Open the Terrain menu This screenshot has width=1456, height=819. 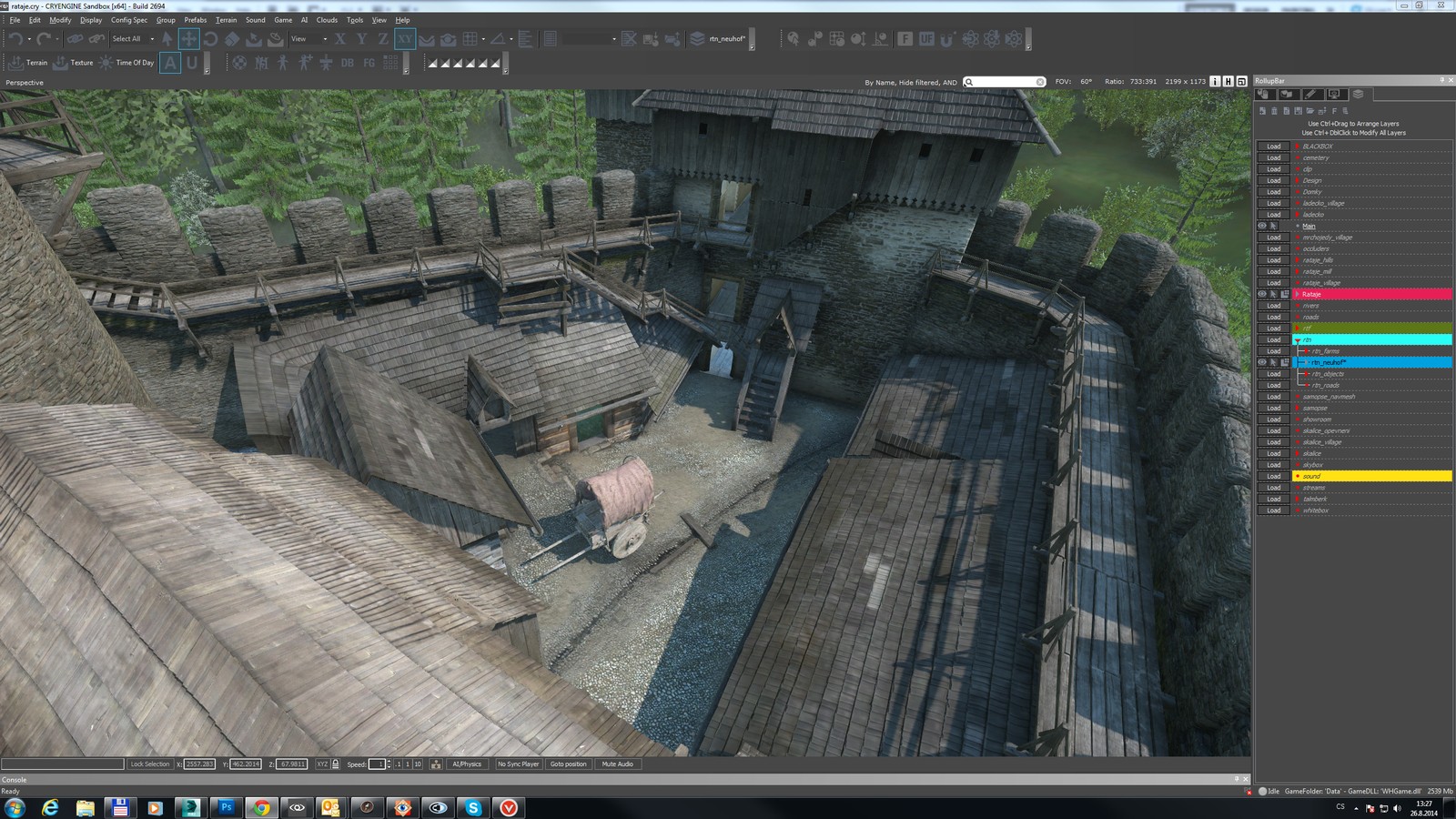tap(226, 20)
